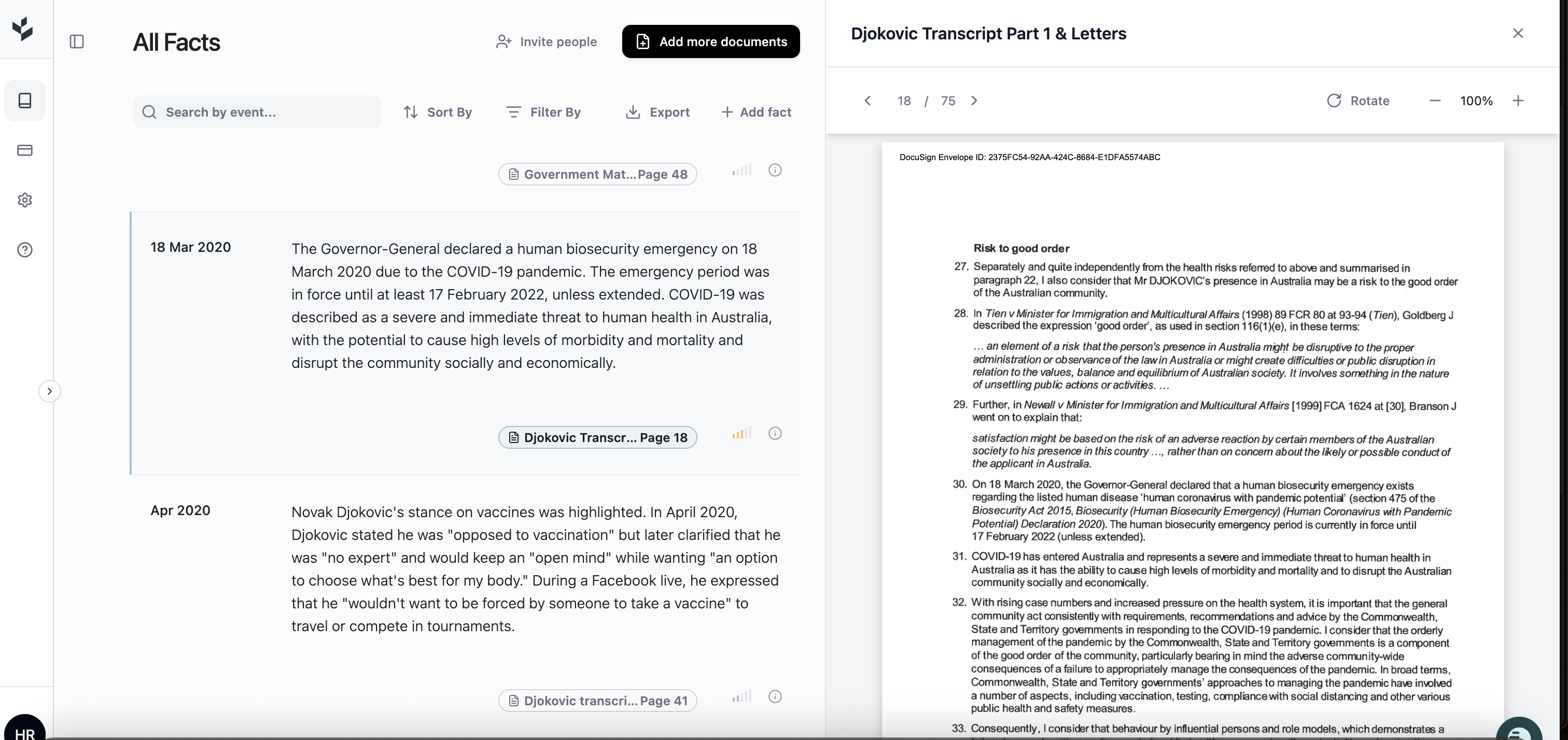This screenshot has height=740, width=1568.
Task: Zoom out the document with minus
Action: point(1435,101)
